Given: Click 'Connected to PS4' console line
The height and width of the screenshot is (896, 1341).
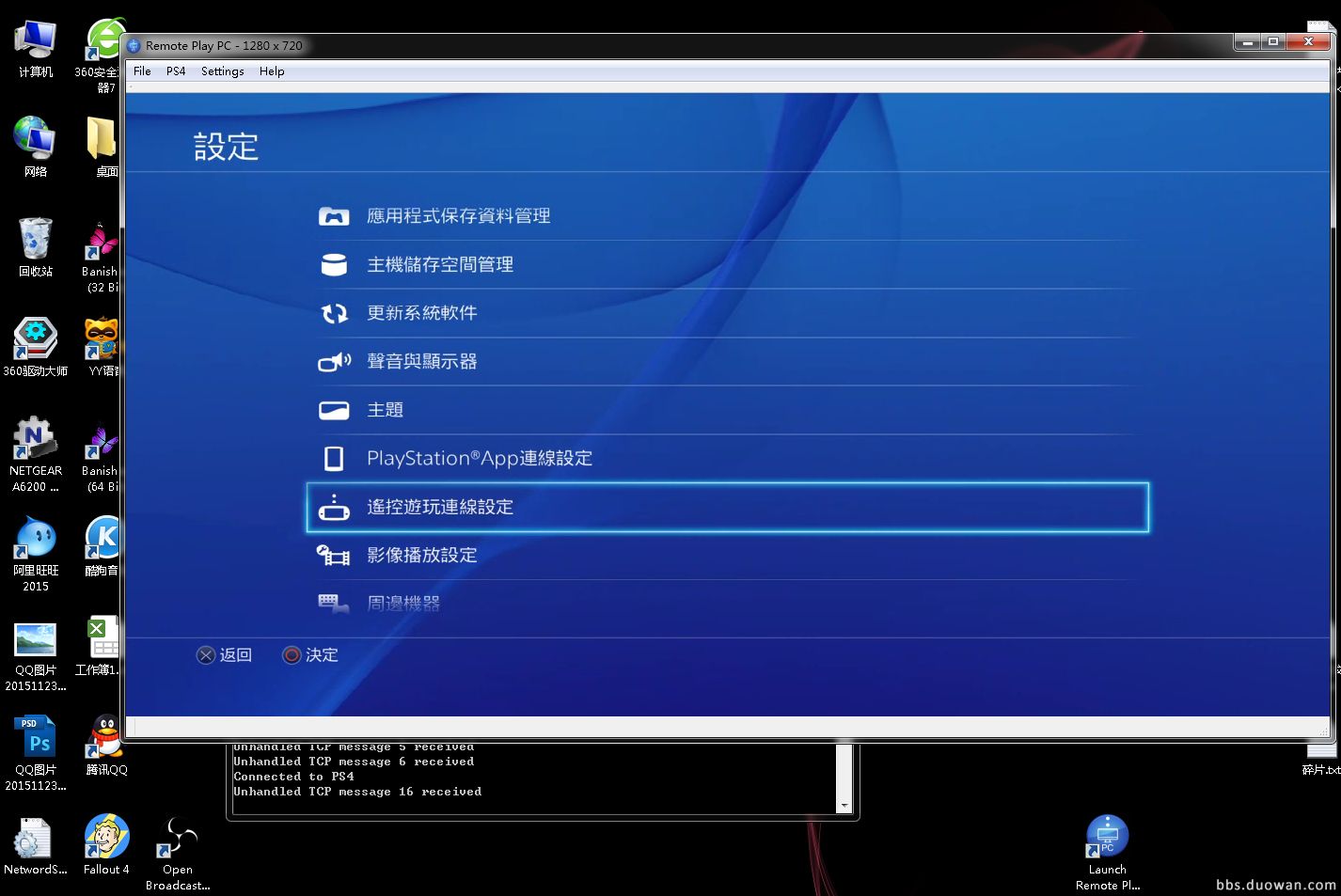Looking at the screenshot, I should 293,777.
